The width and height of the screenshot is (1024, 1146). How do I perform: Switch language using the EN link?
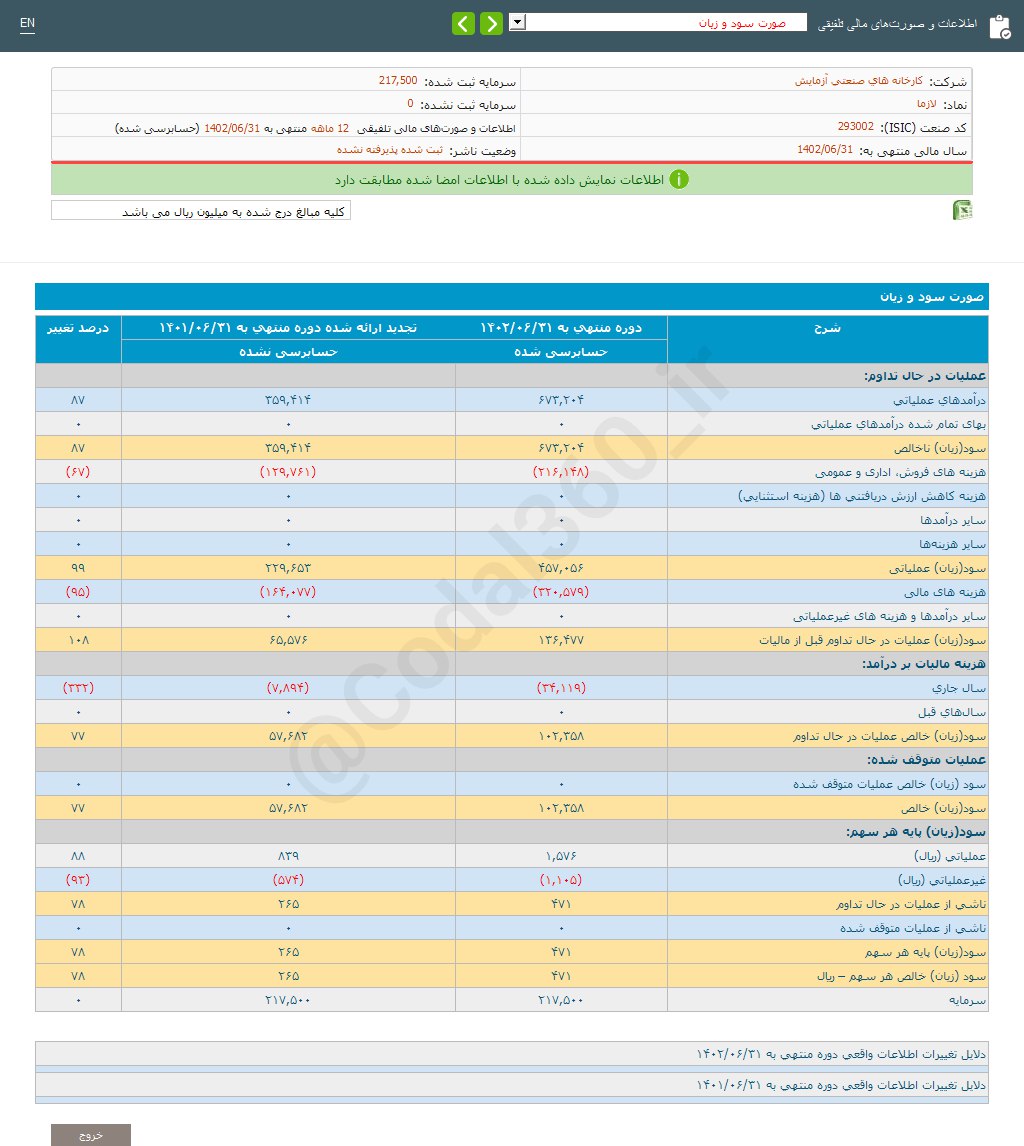tap(27, 22)
